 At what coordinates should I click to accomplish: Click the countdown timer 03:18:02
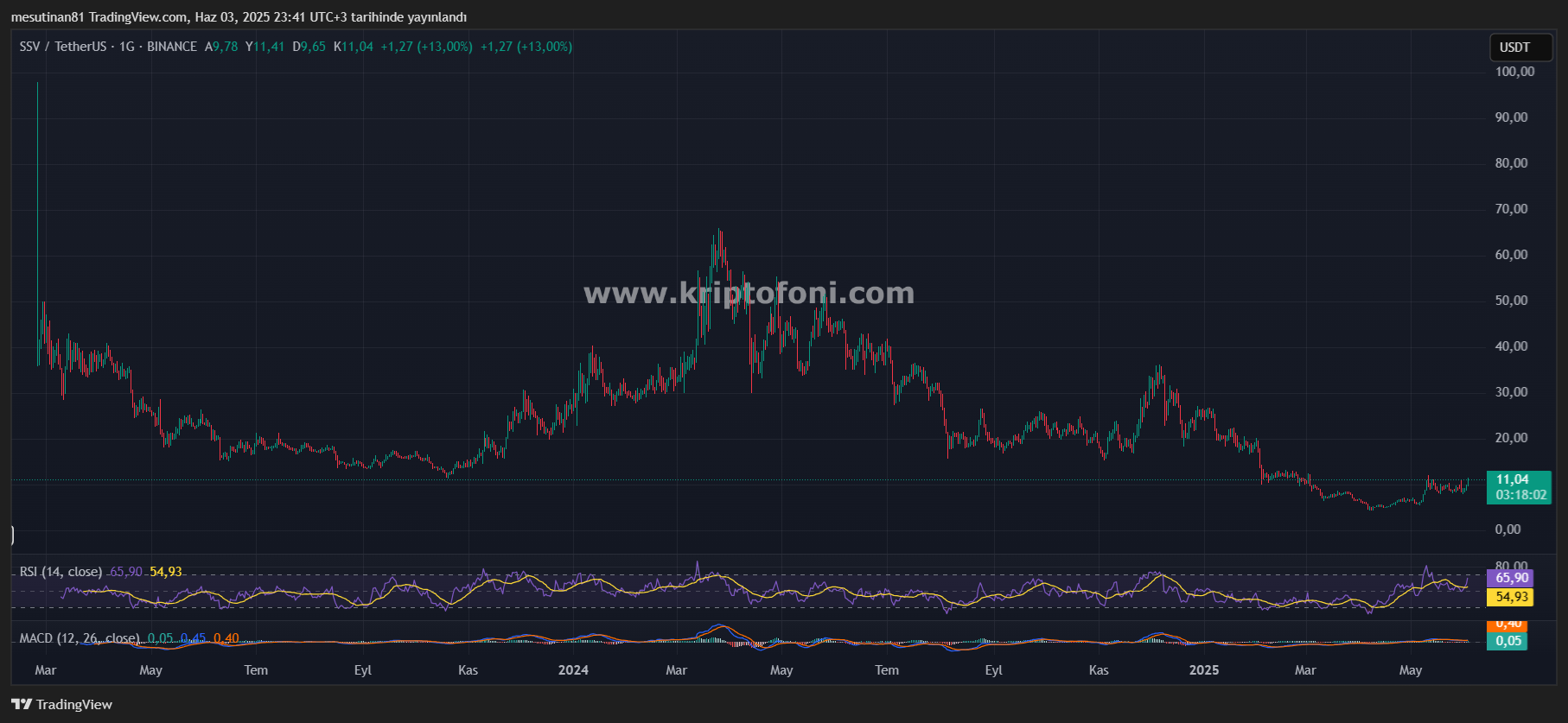pos(1521,495)
